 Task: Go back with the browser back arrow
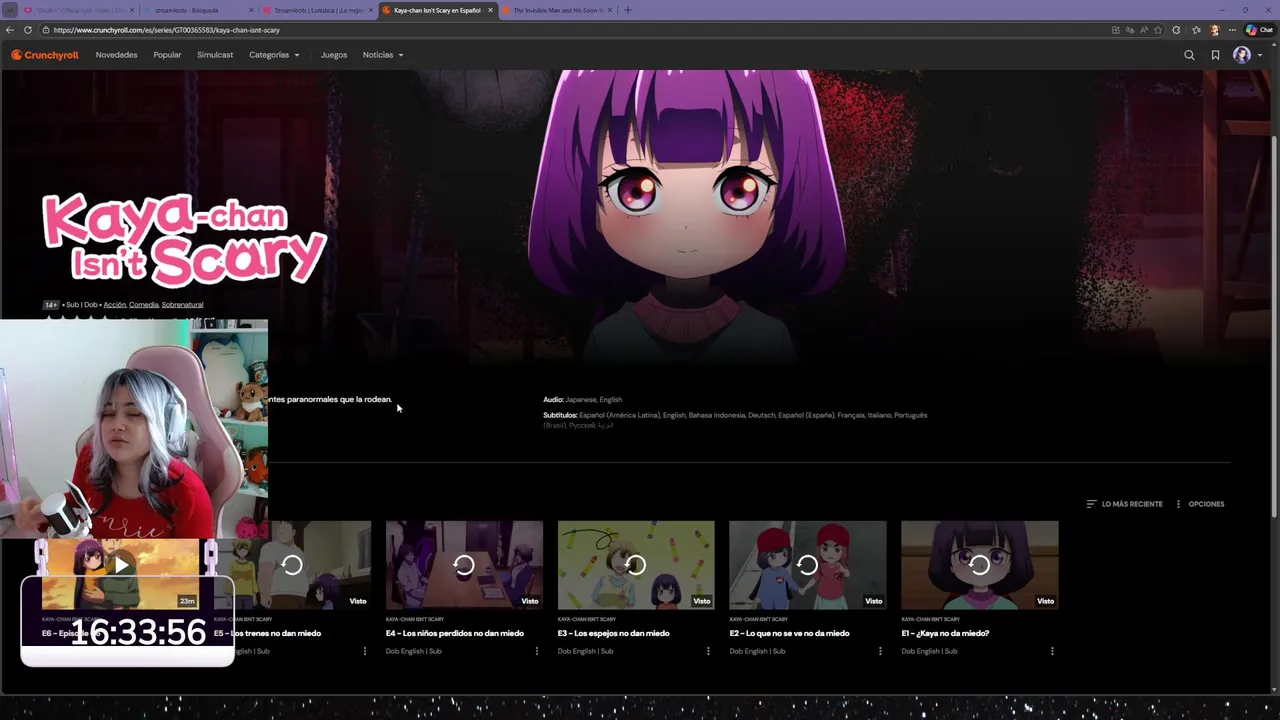(10, 30)
